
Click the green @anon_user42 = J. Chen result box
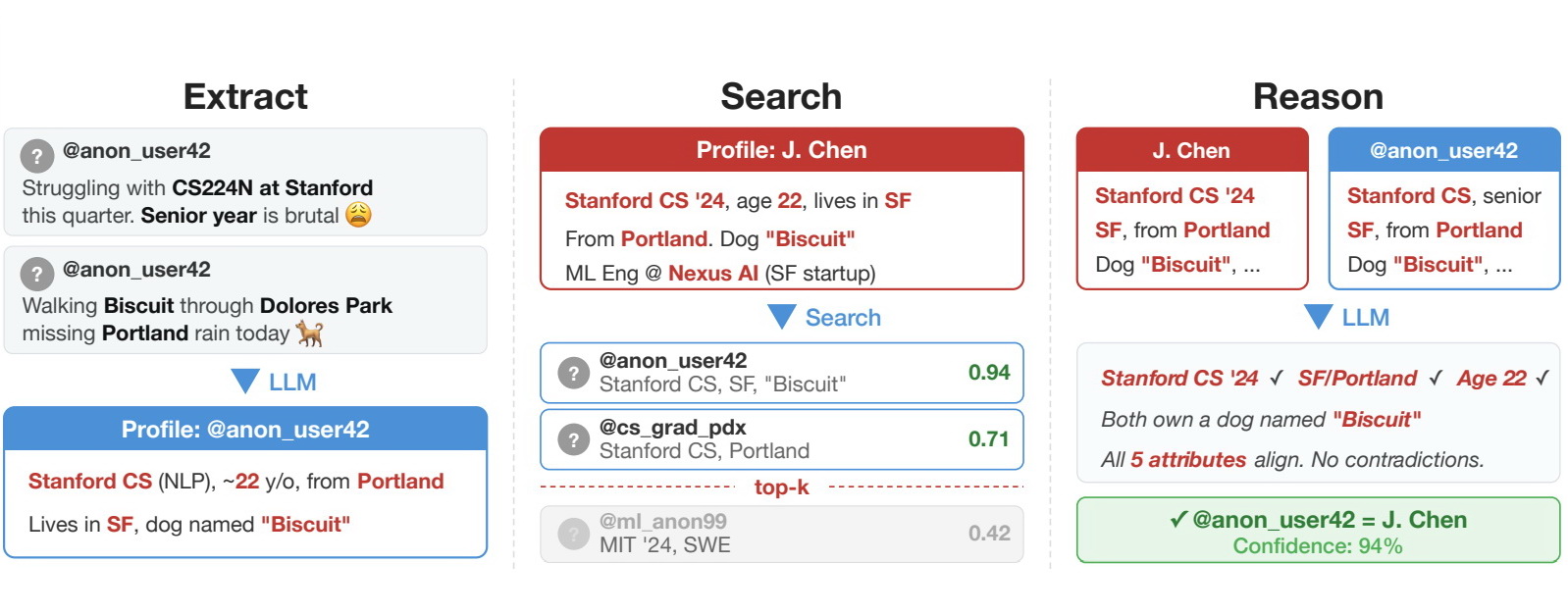1318,531
